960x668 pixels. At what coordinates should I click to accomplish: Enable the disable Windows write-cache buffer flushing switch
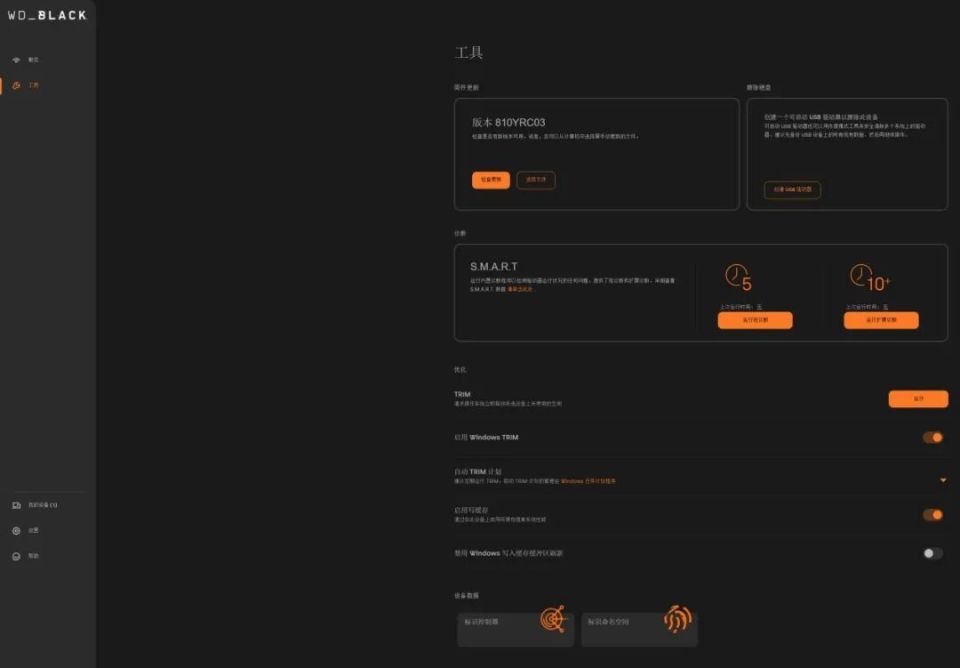(933, 554)
